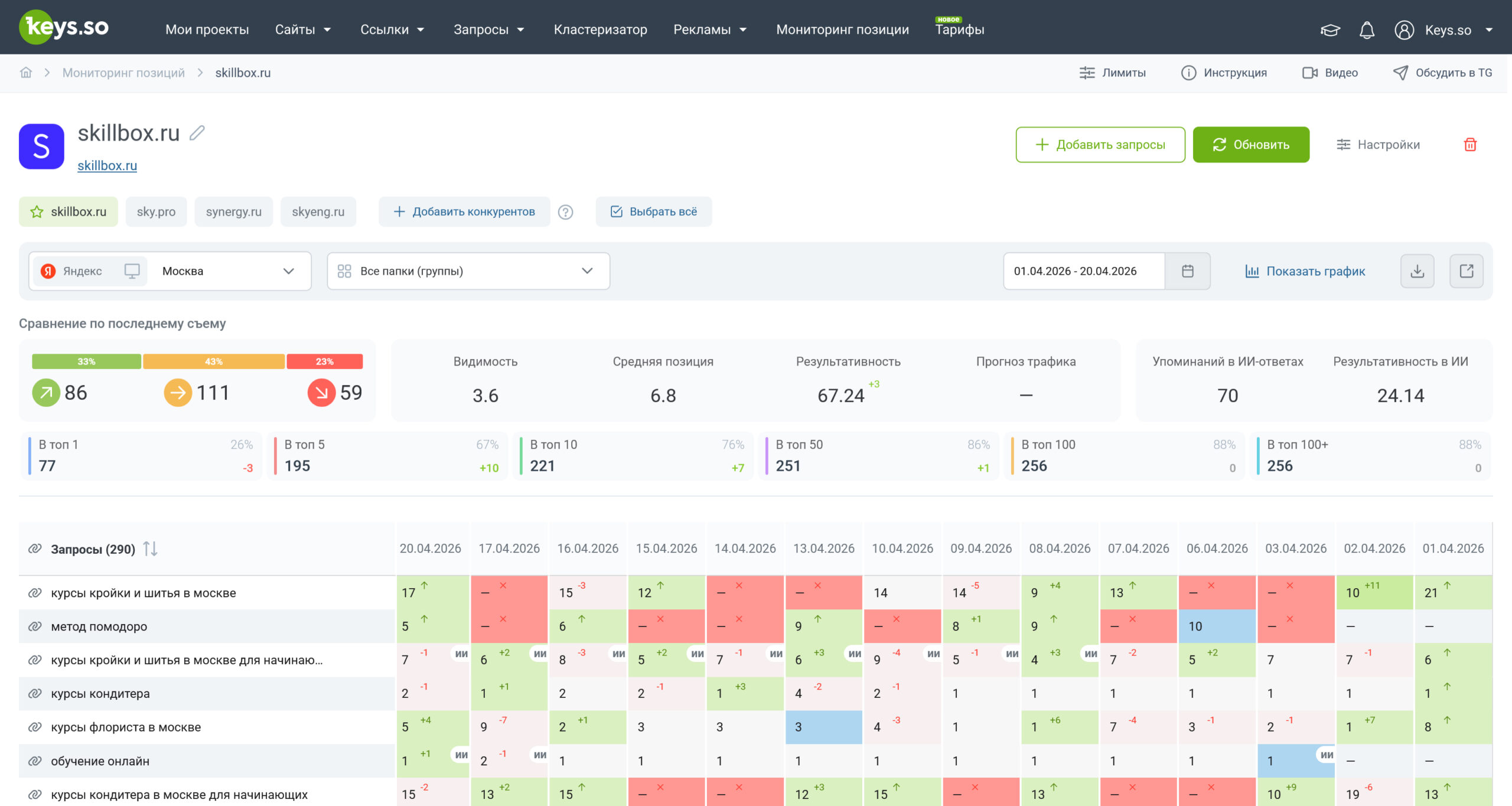This screenshot has width=1512, height=806.
Task: Click the green Обновить button
Action: pyautogui.click(x=1251, y=145)
